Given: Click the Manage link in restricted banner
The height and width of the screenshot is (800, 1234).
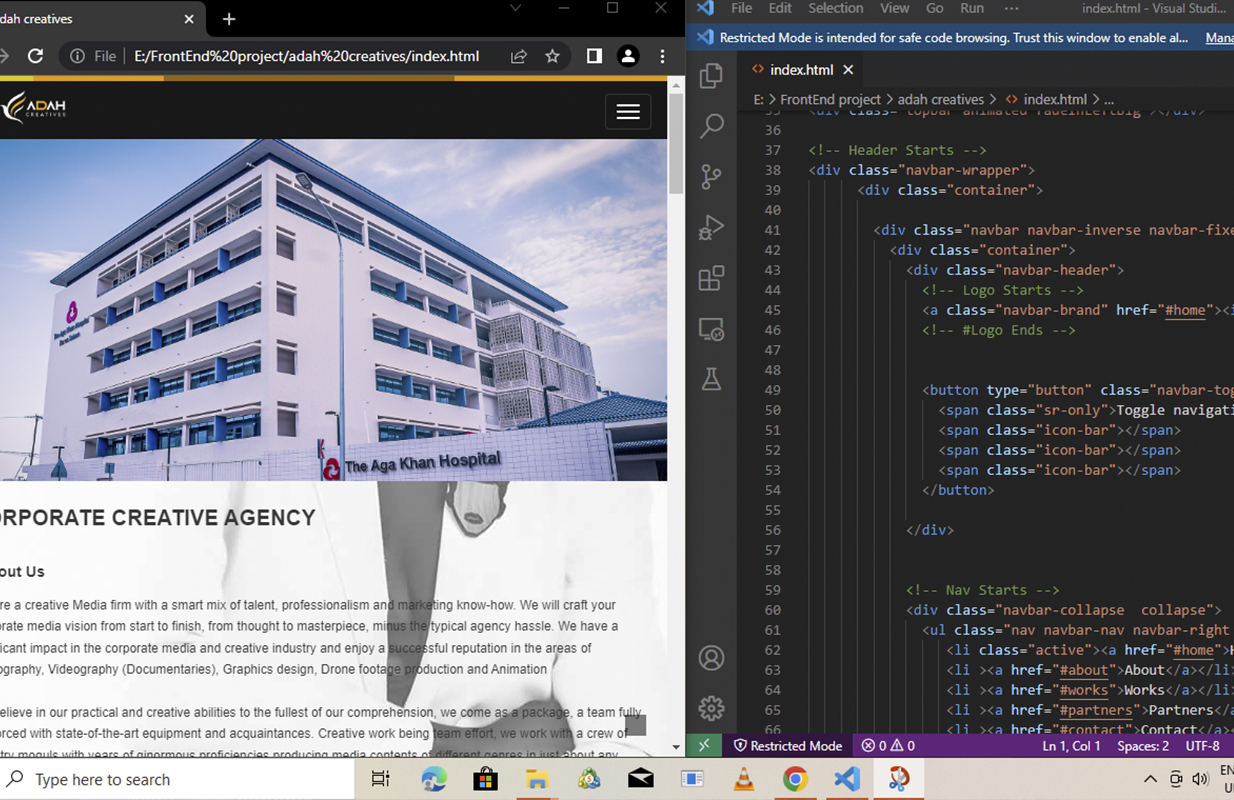Looking at the screenshot, I should (x=1219, y=37).
